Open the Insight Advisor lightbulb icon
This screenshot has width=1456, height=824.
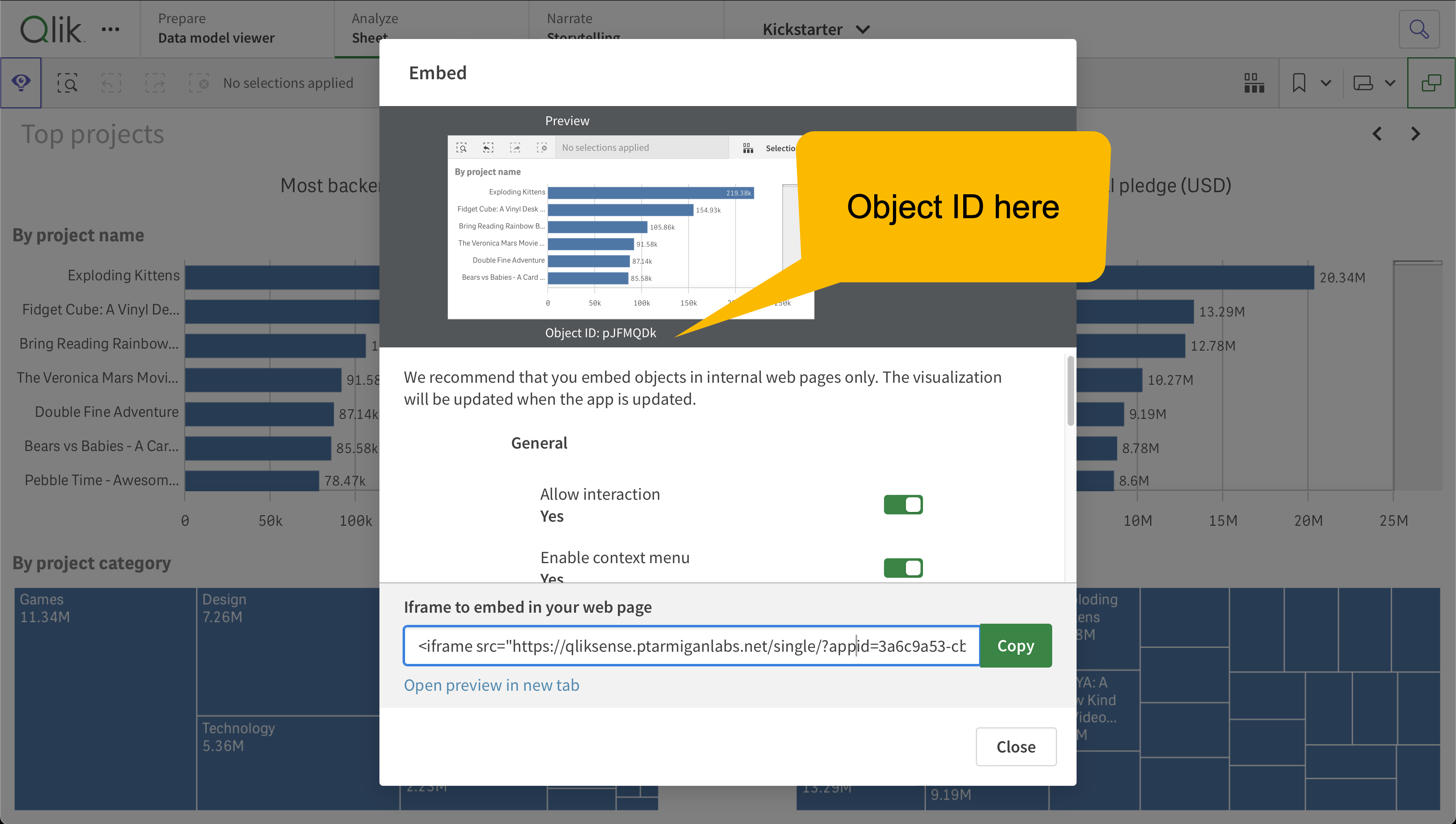coord(21,82)
